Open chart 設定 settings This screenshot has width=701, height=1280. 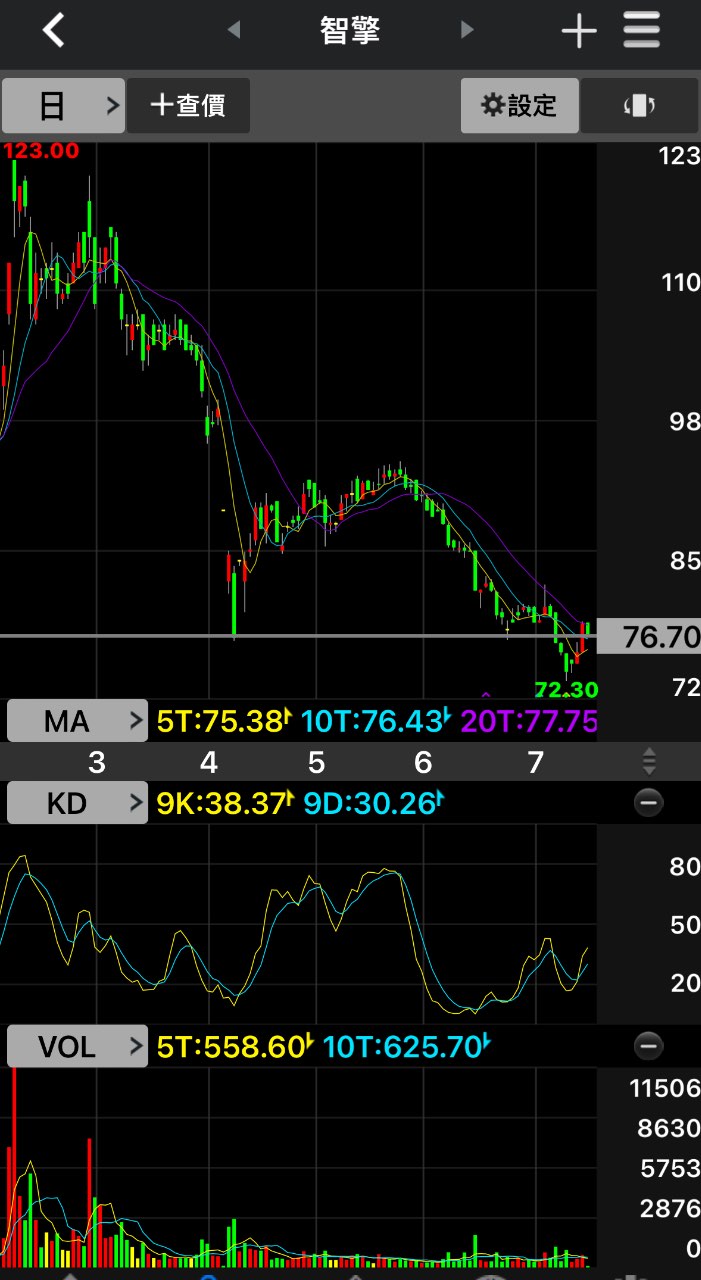[x=519, y=105]
